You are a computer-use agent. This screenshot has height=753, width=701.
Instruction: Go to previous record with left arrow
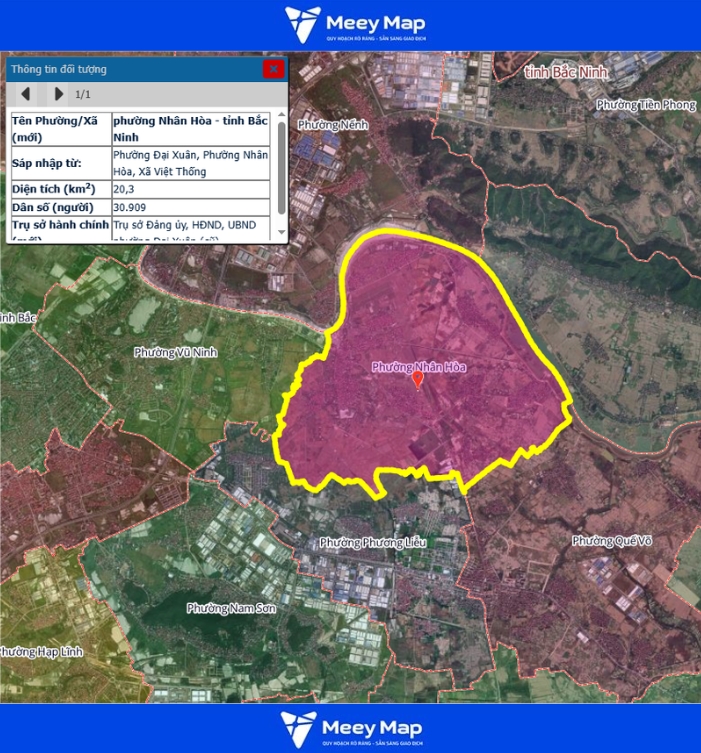[x=26, y=94]
